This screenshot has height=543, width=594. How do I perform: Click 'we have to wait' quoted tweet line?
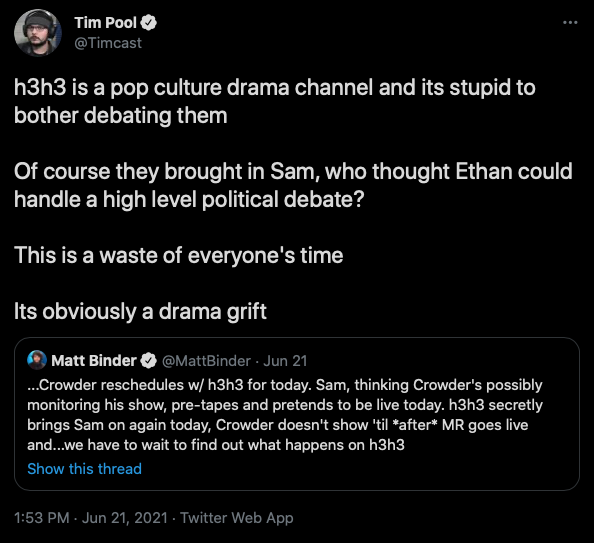pos(216,445)
